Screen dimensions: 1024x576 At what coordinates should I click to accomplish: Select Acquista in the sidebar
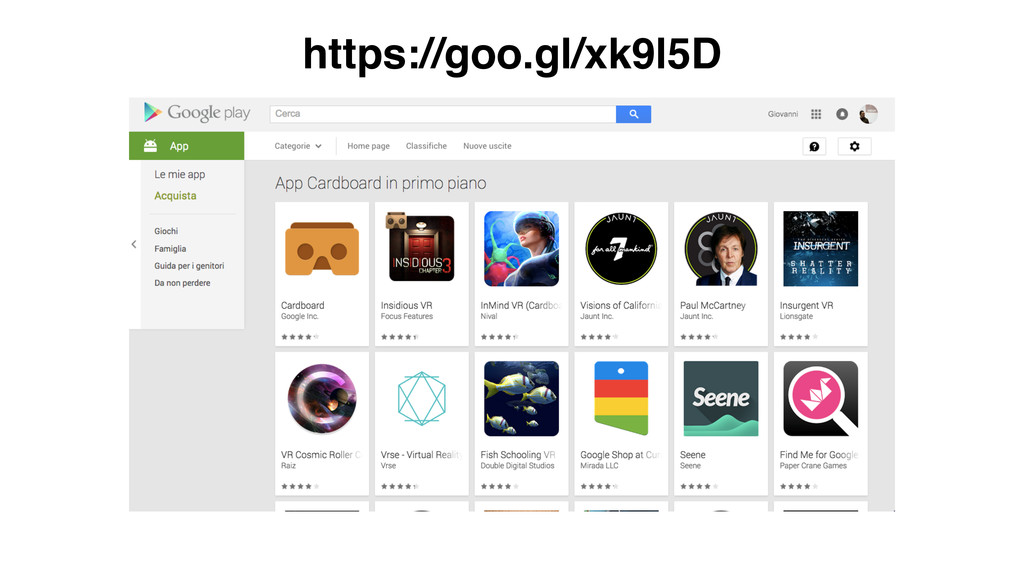pyautogui.click(x=175, y=196)
